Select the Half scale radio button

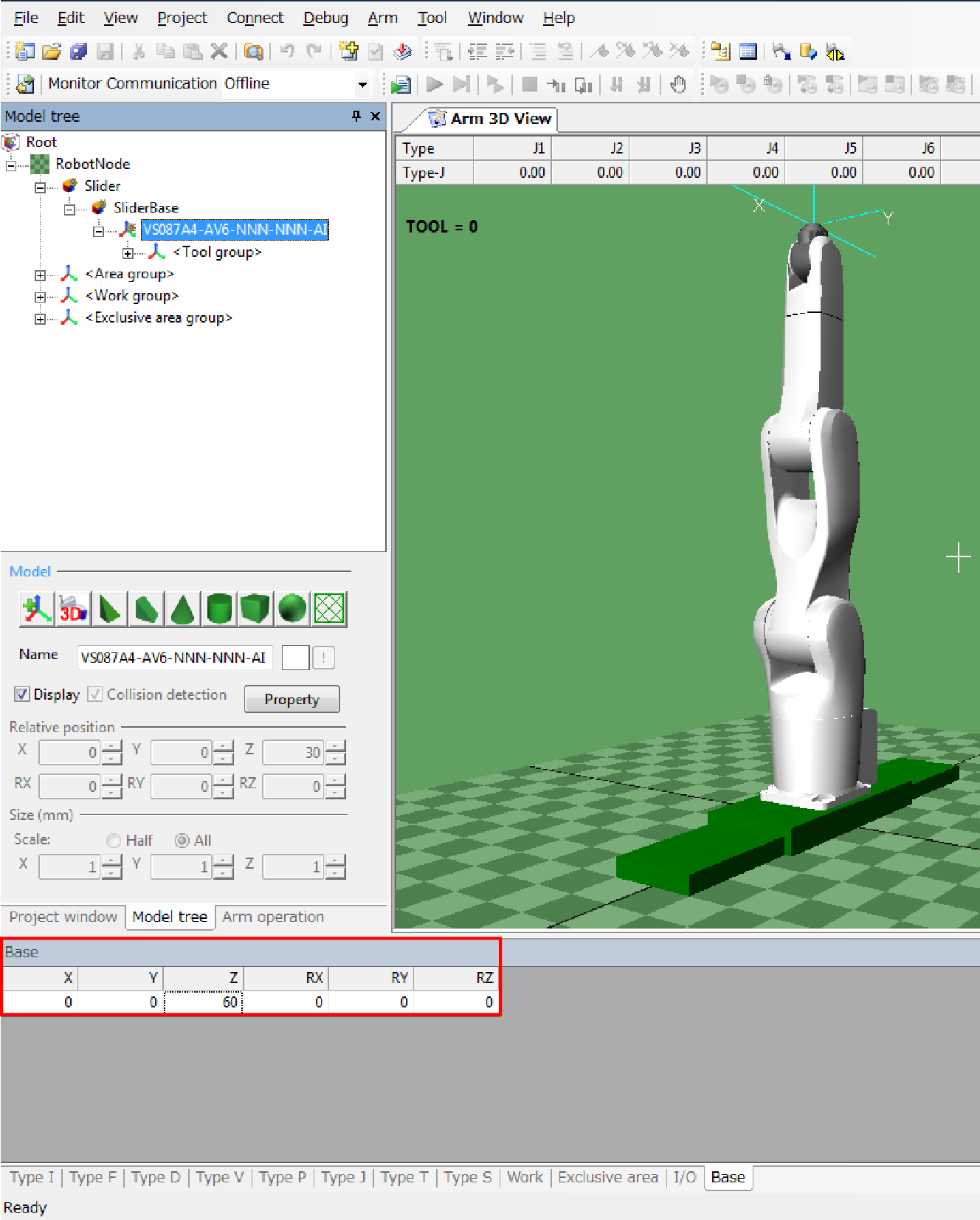tap(114, 841)
